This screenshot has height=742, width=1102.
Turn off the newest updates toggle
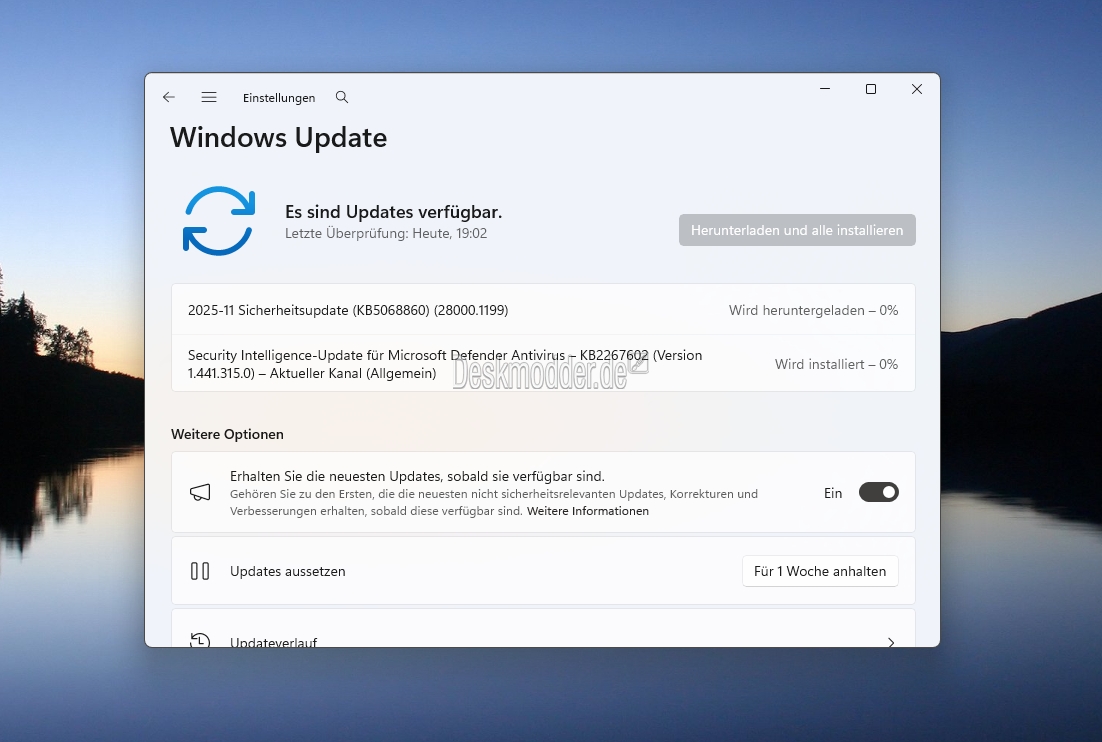tap(878, 492)
